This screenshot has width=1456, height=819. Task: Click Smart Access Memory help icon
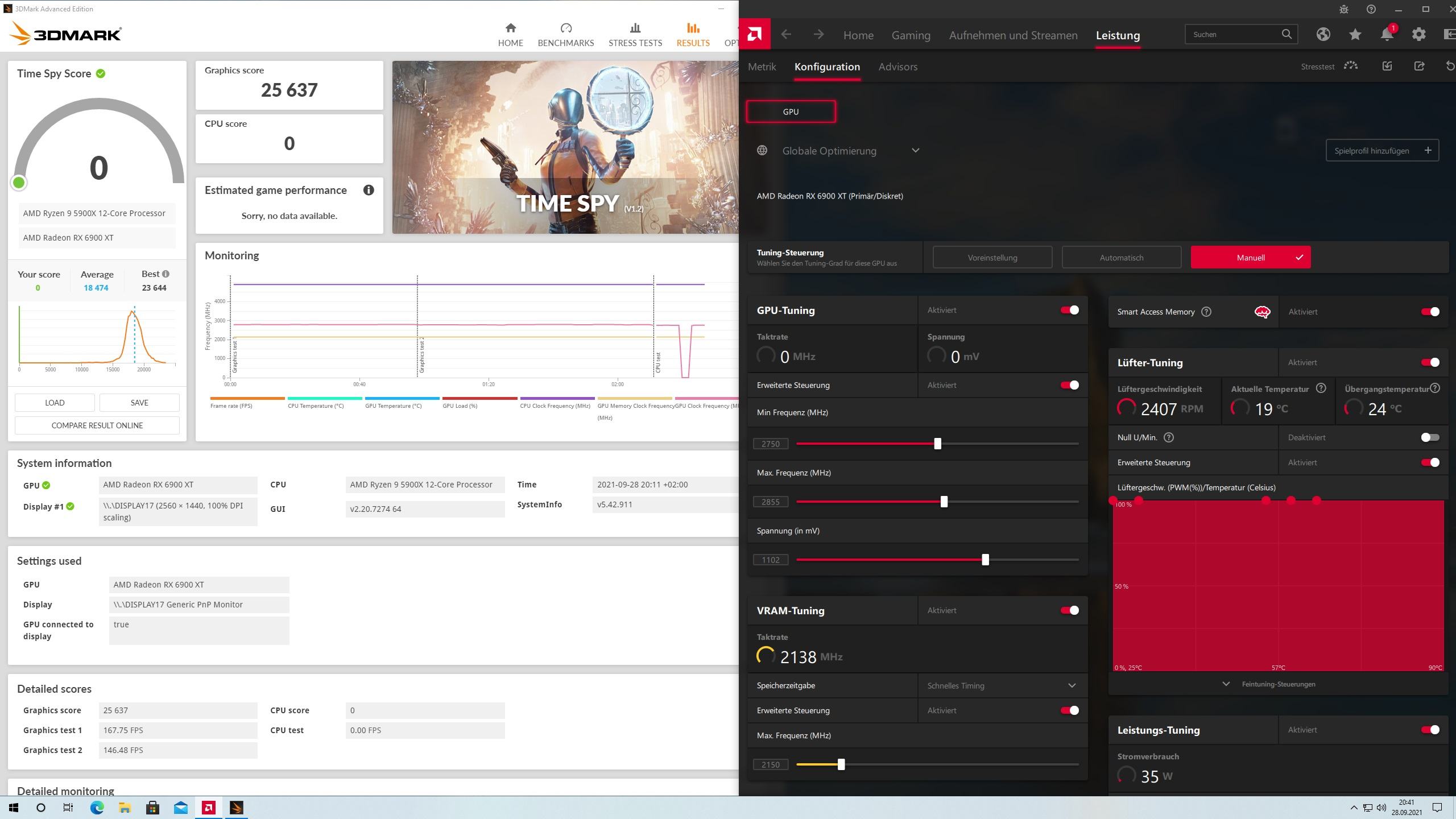[x=1206, y=312]
